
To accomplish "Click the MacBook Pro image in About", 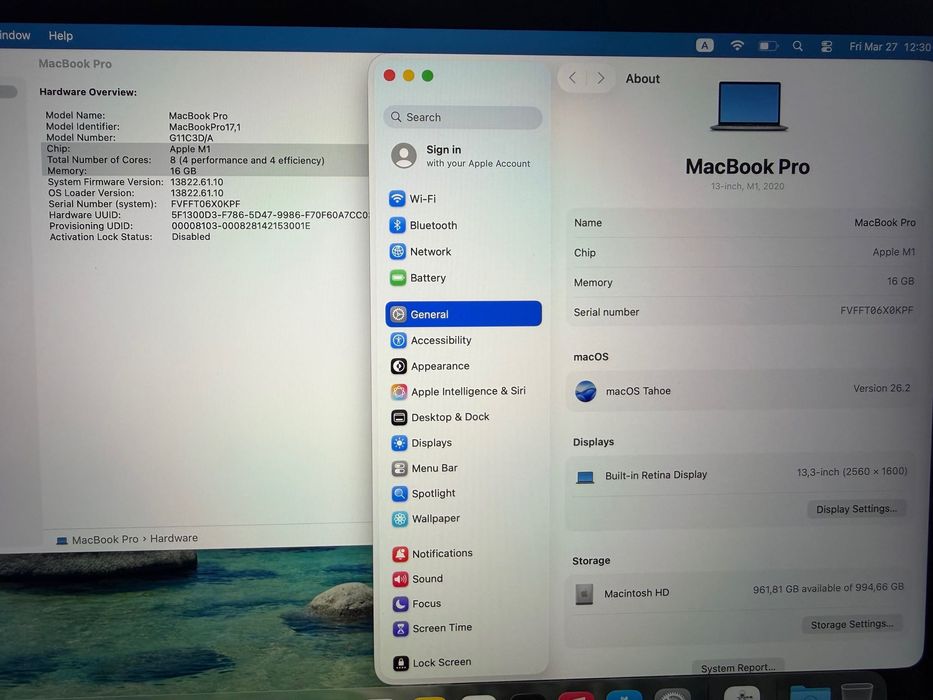I will point(749,106).
